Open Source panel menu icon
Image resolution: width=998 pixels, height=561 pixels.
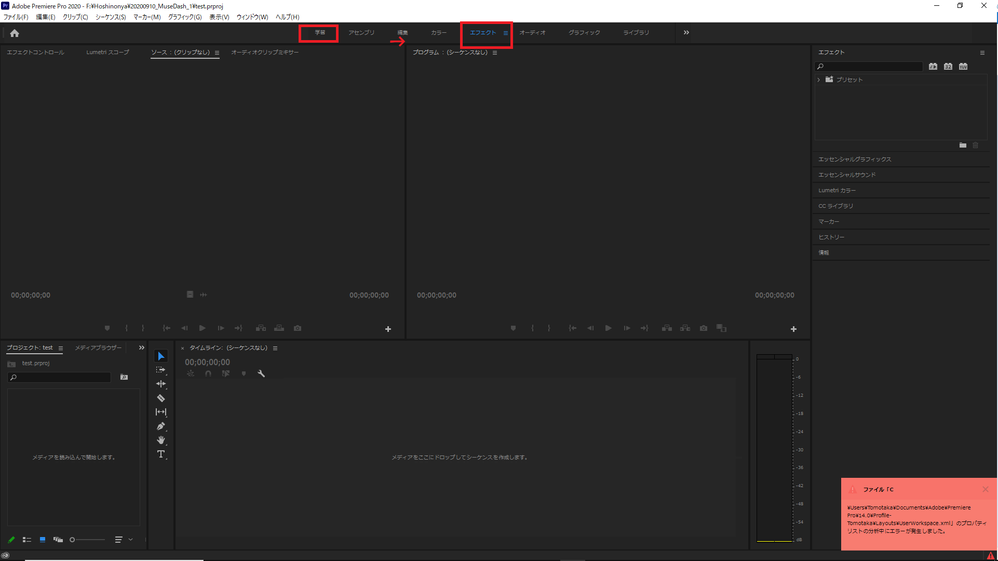point(217,53)
